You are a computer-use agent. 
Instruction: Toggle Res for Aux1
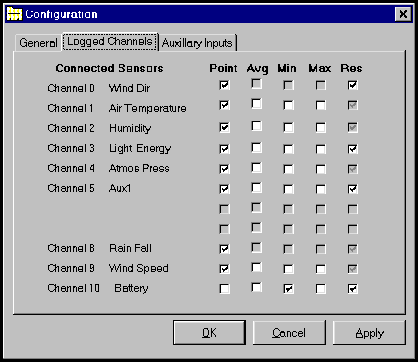[x=353, y=189]
